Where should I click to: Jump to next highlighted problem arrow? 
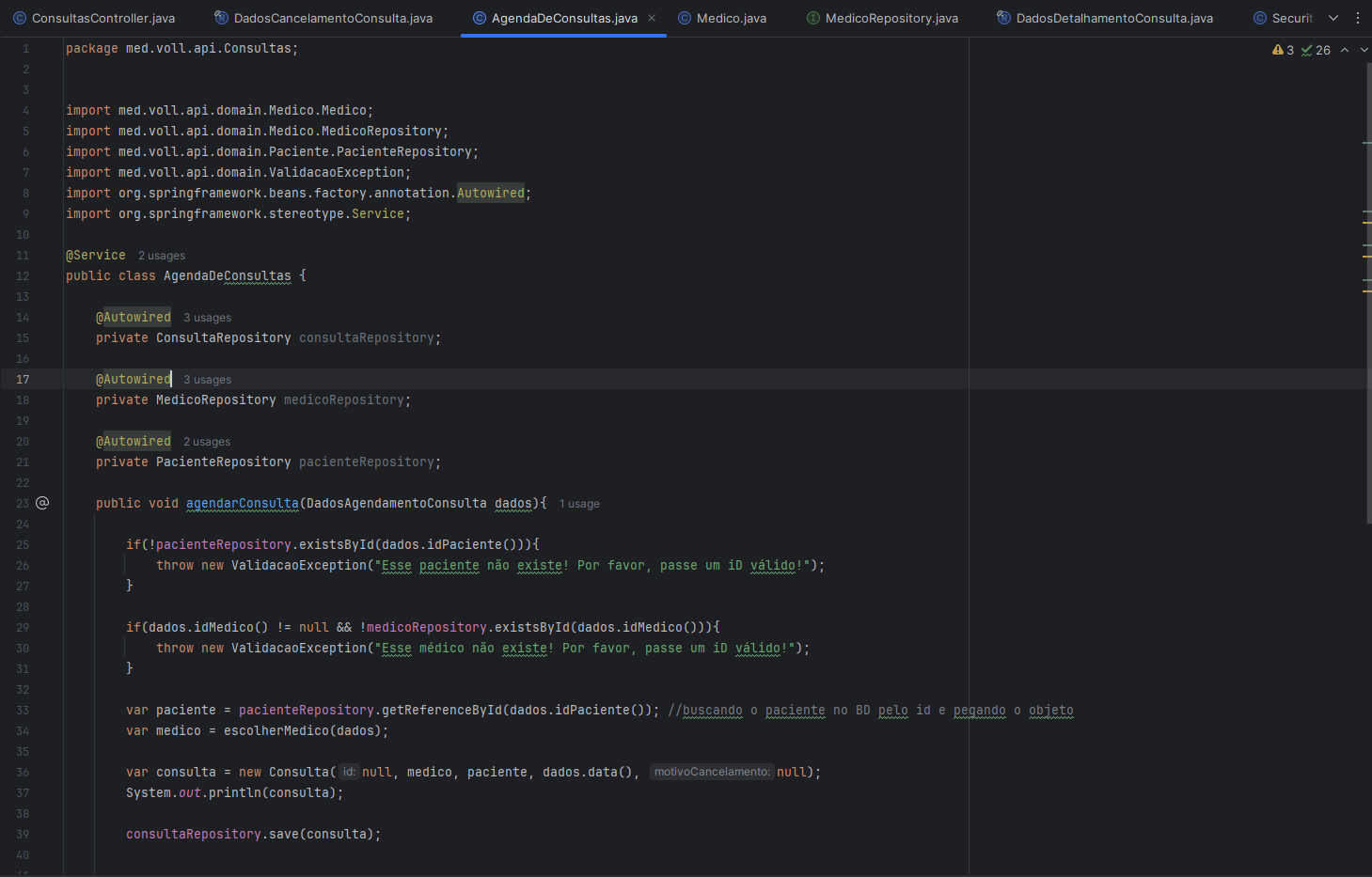(1364, 50)
